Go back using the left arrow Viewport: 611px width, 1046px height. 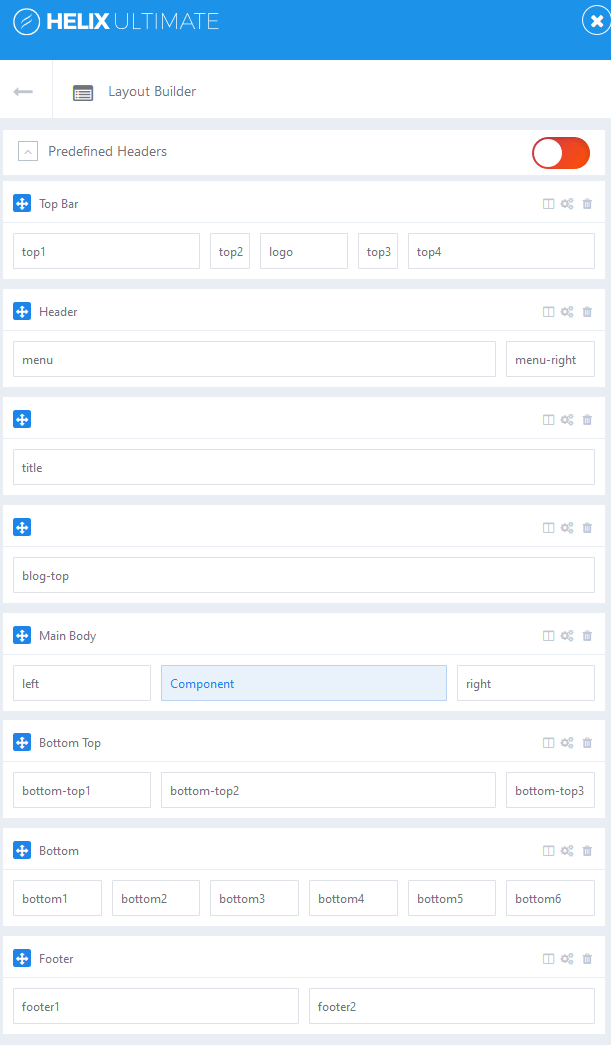click(x=23, y=92)
